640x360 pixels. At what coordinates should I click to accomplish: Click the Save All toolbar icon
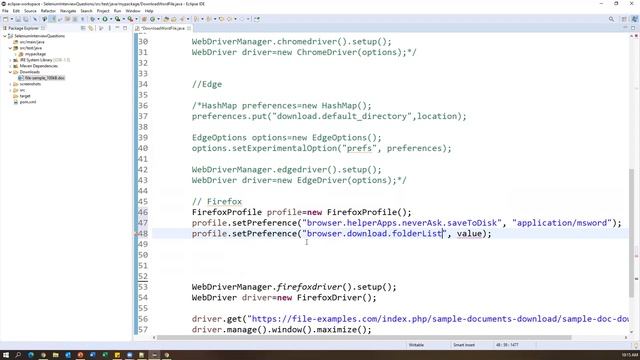[26, 19]
